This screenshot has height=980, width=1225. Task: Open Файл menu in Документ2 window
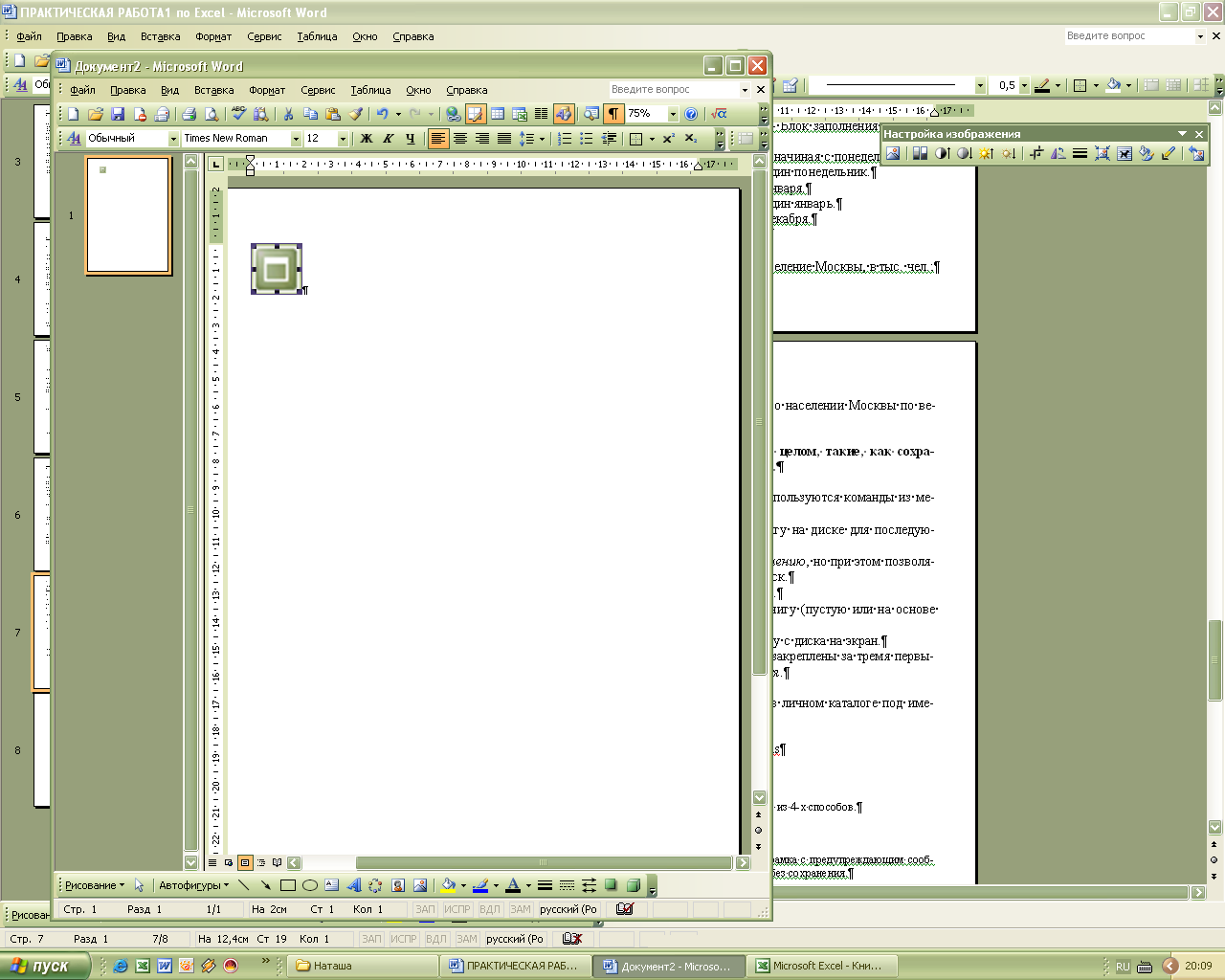click(82, 90)
